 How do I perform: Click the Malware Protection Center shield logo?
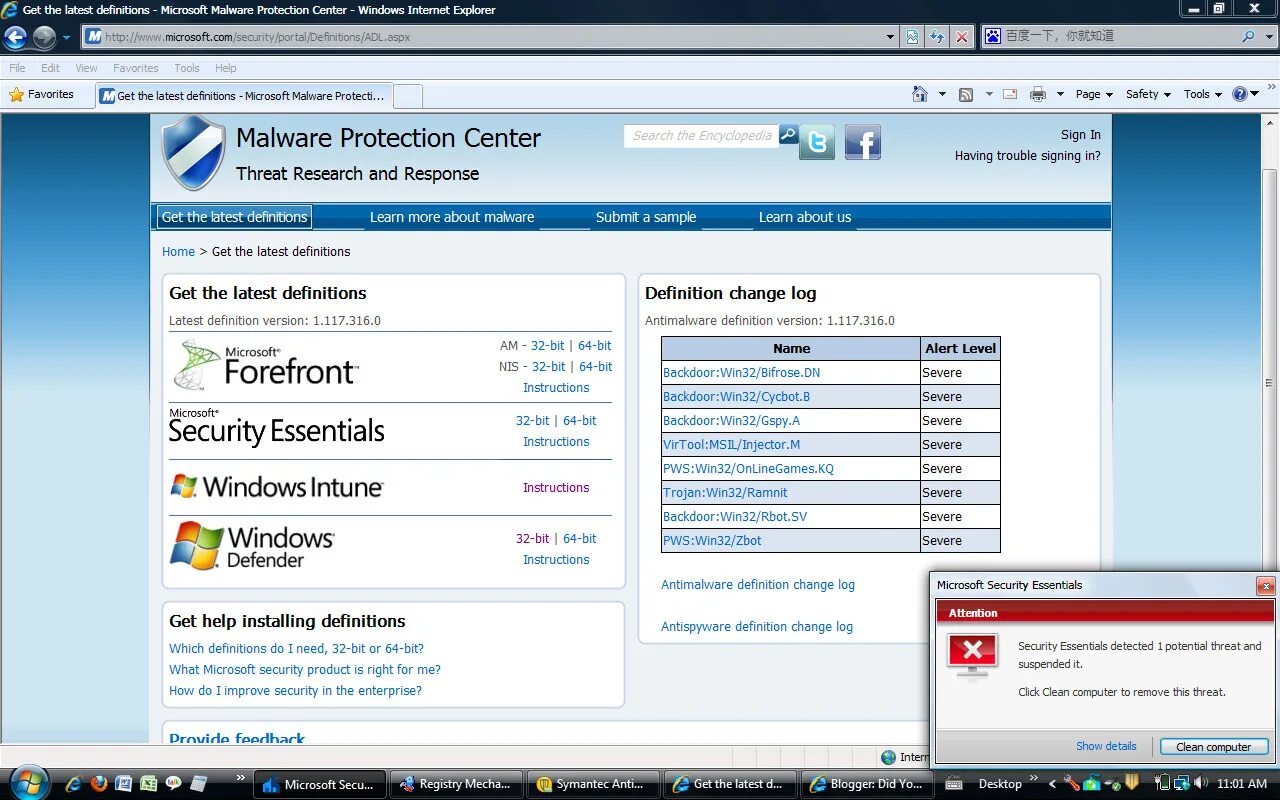(194, 153)
